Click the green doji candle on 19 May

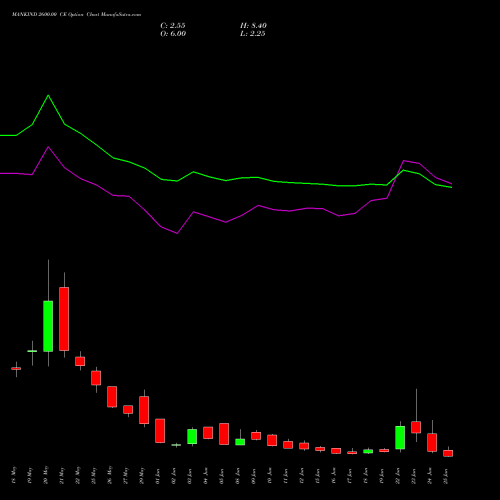click(32, 351)
